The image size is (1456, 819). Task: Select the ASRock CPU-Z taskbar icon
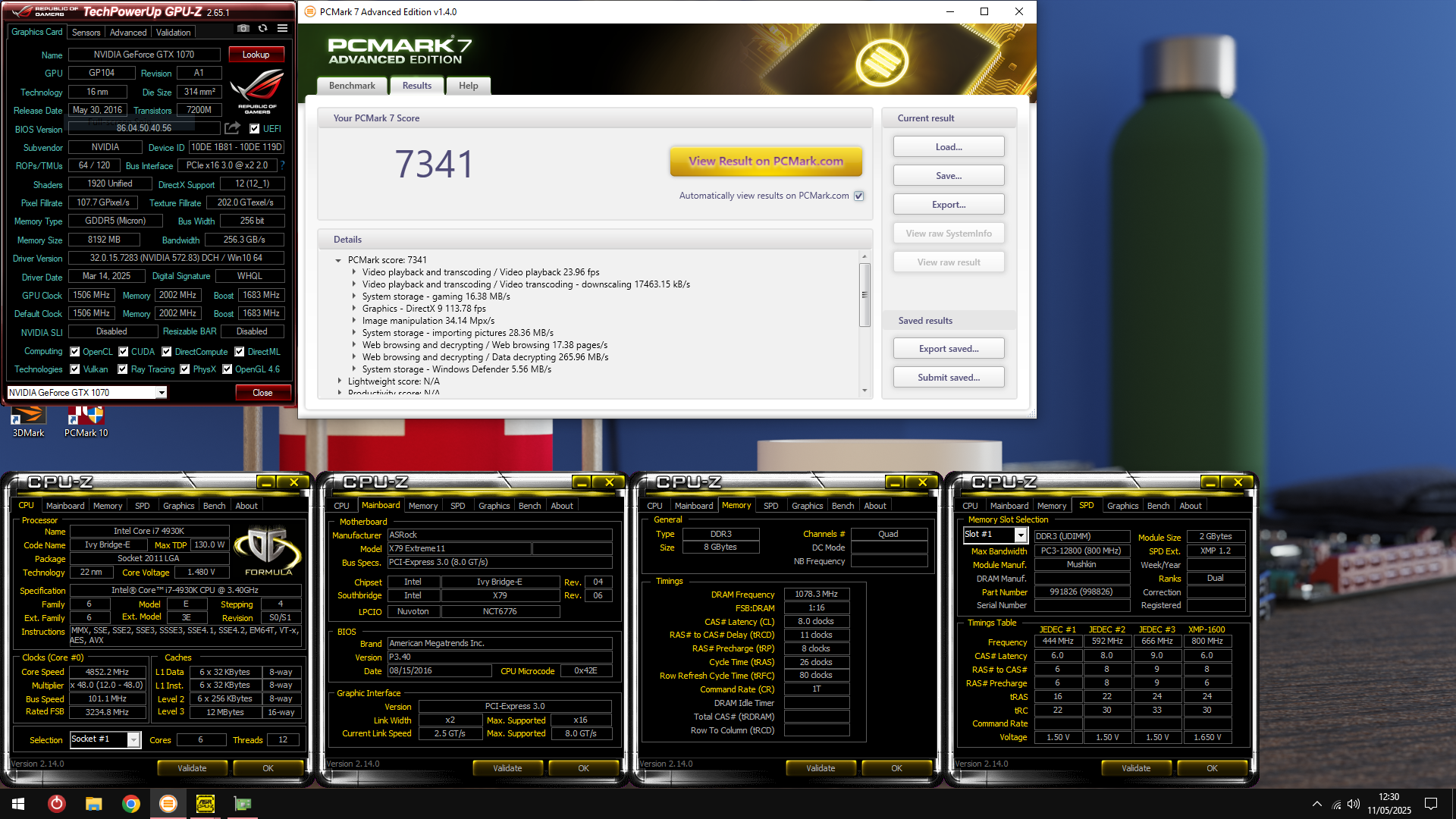(x=205, y=804)
